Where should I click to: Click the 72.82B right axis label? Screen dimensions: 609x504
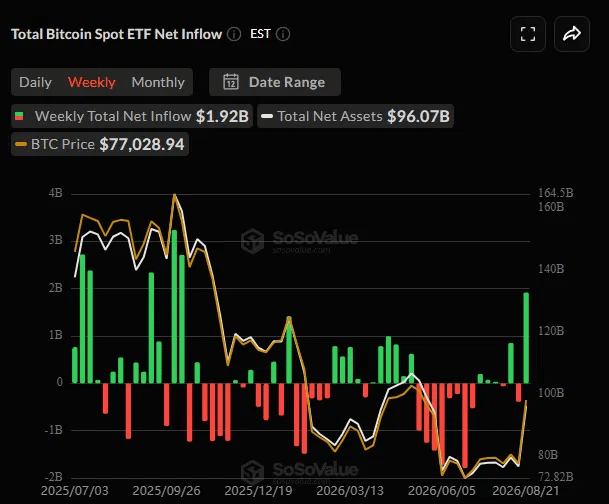coord(555,477)
